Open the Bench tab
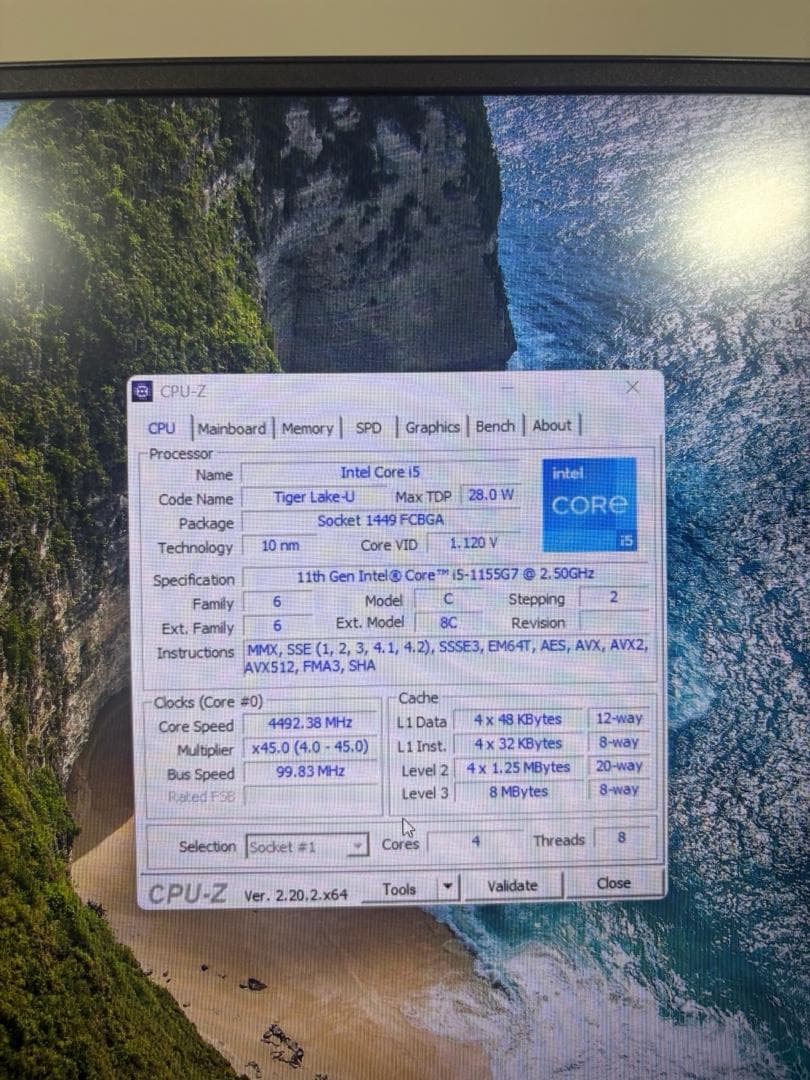Screen dimensions: 810x1080 [495, 426]
